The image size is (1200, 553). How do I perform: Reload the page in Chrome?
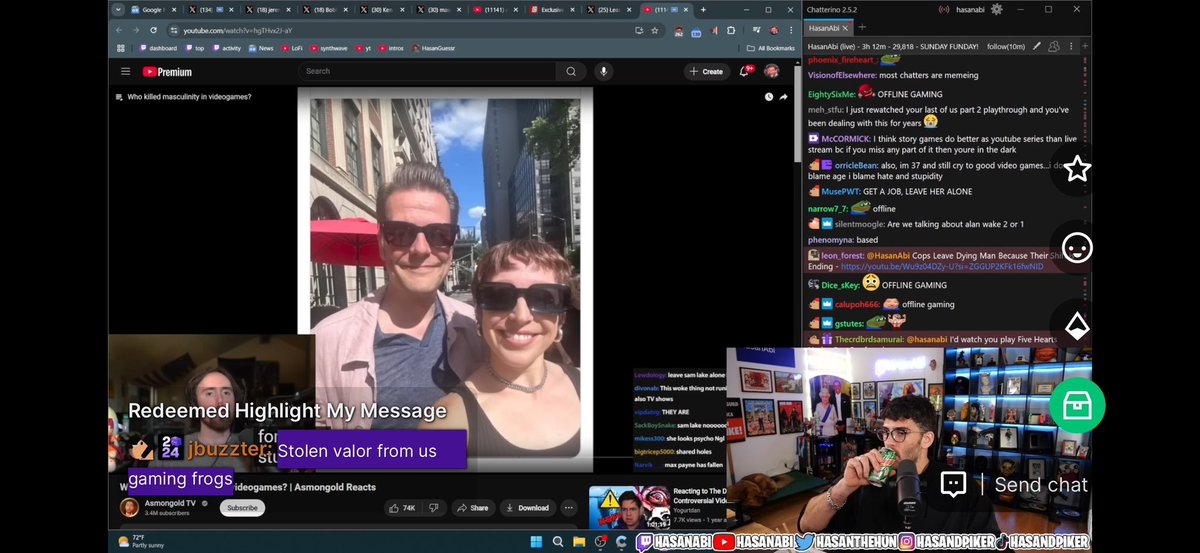(152, 30)
